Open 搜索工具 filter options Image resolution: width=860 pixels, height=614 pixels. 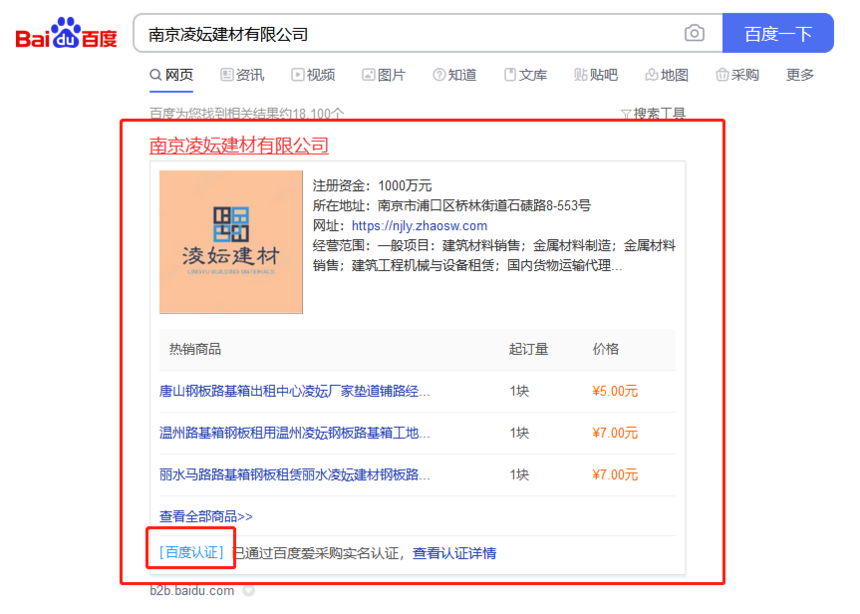[653, 114]
